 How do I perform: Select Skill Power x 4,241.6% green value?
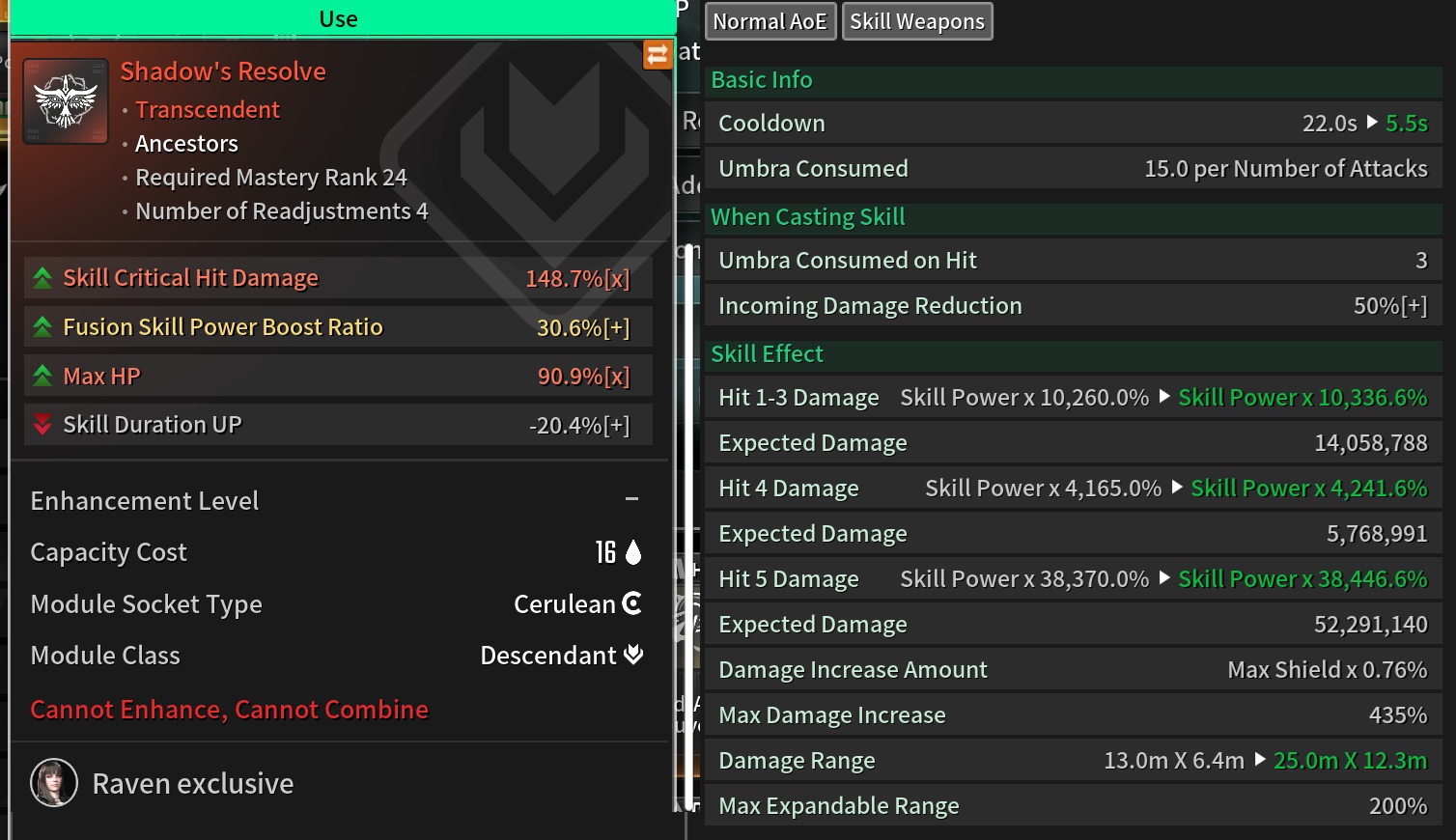point(1309,489)
